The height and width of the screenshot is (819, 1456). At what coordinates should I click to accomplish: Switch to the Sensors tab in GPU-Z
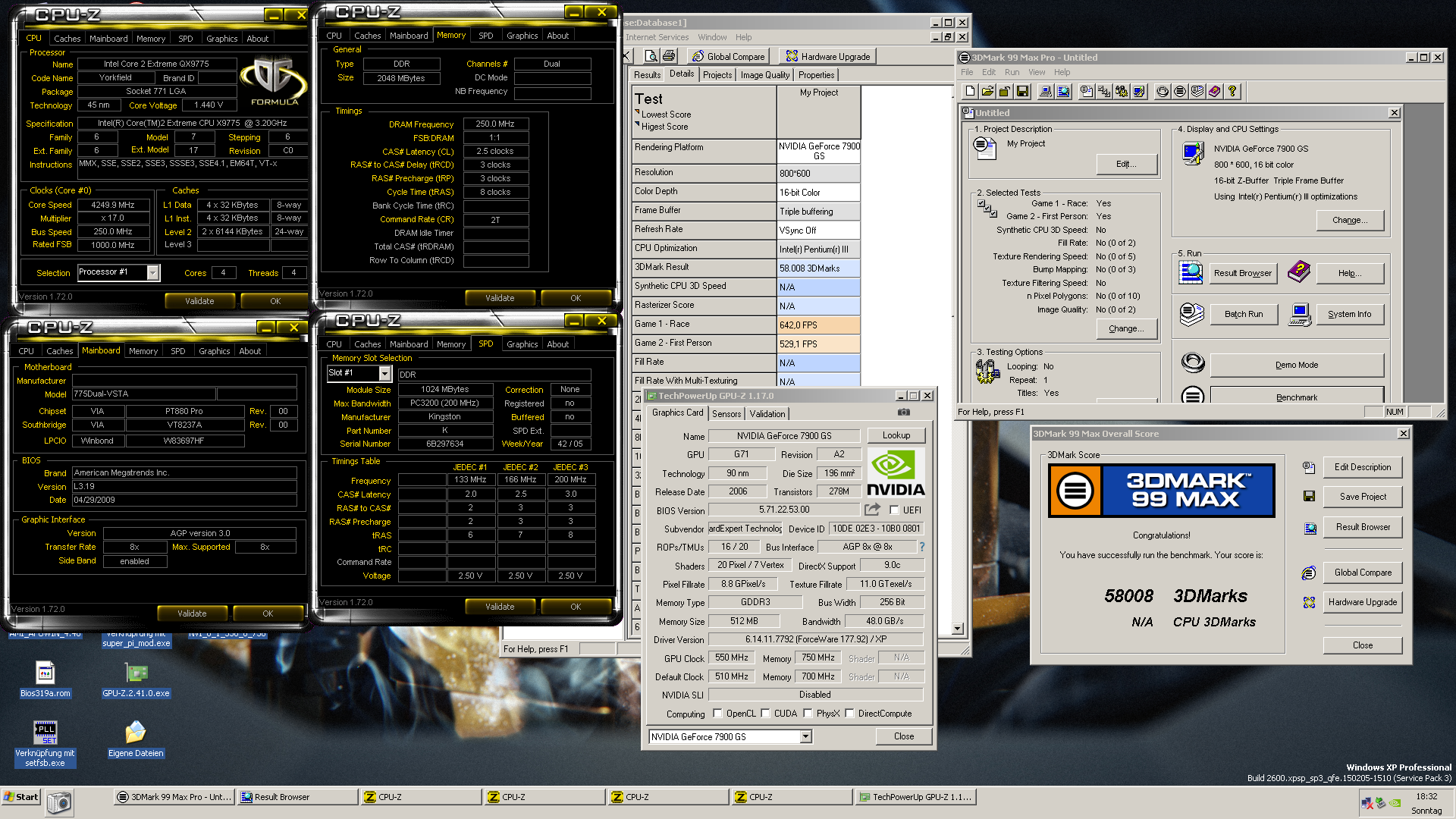pos(726,414)
